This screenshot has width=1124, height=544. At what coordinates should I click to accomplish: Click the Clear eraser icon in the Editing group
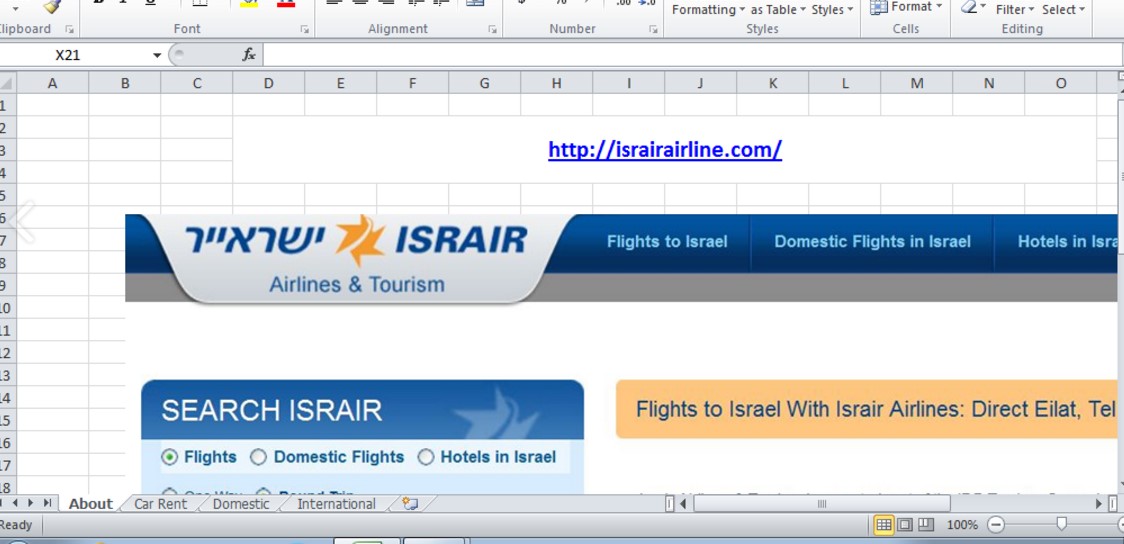(x=968, y=7)
